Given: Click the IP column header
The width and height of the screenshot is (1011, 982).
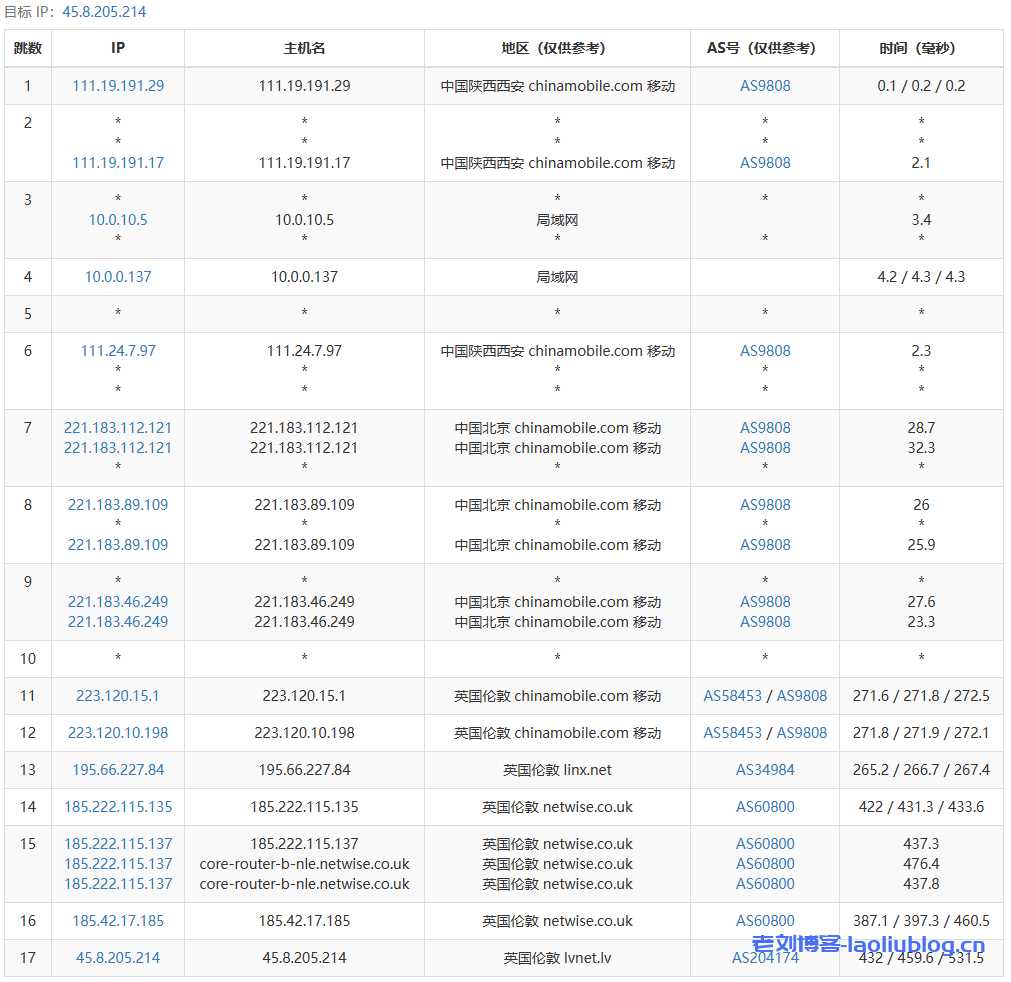Looking at the screenshot, I should click(x=117, y=47).
